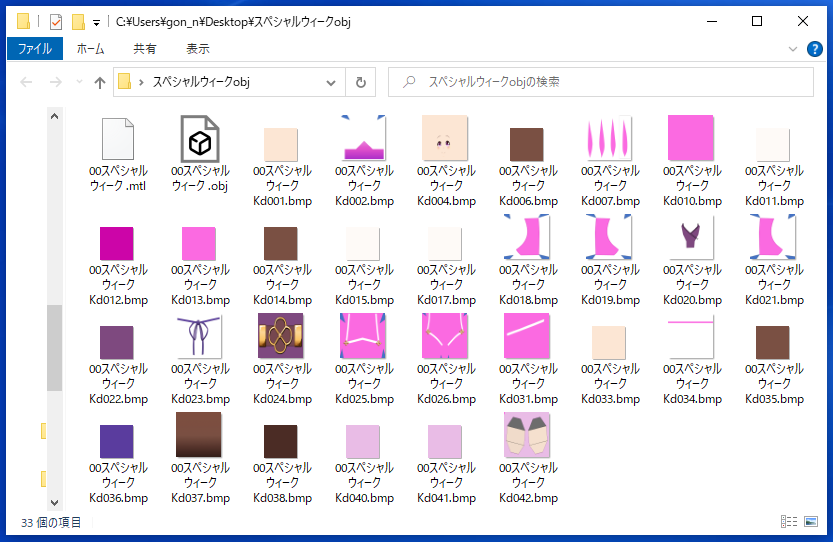Select the Kd023.bmp ribbon bow thumbnail
Viewport: 833px width, 542px height.
pos(199,336)
